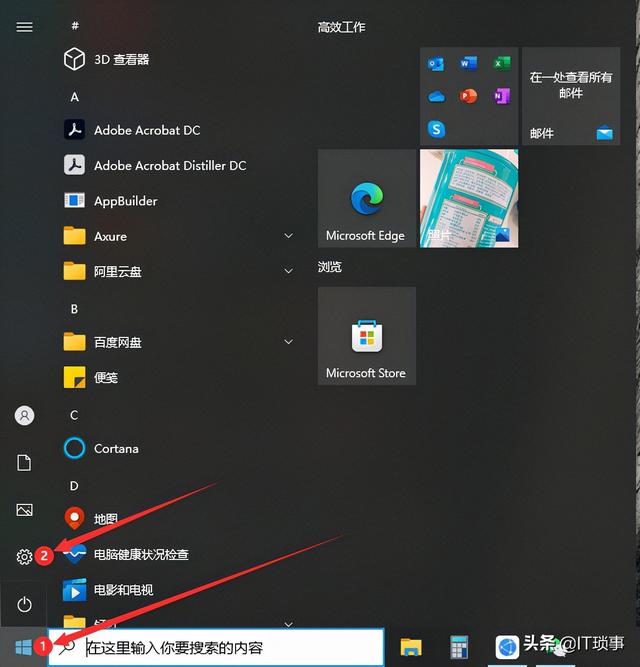Click the Outlook icon in Office tile
Viewport: 640px width, 667px height.
click(x=436, y=64)
